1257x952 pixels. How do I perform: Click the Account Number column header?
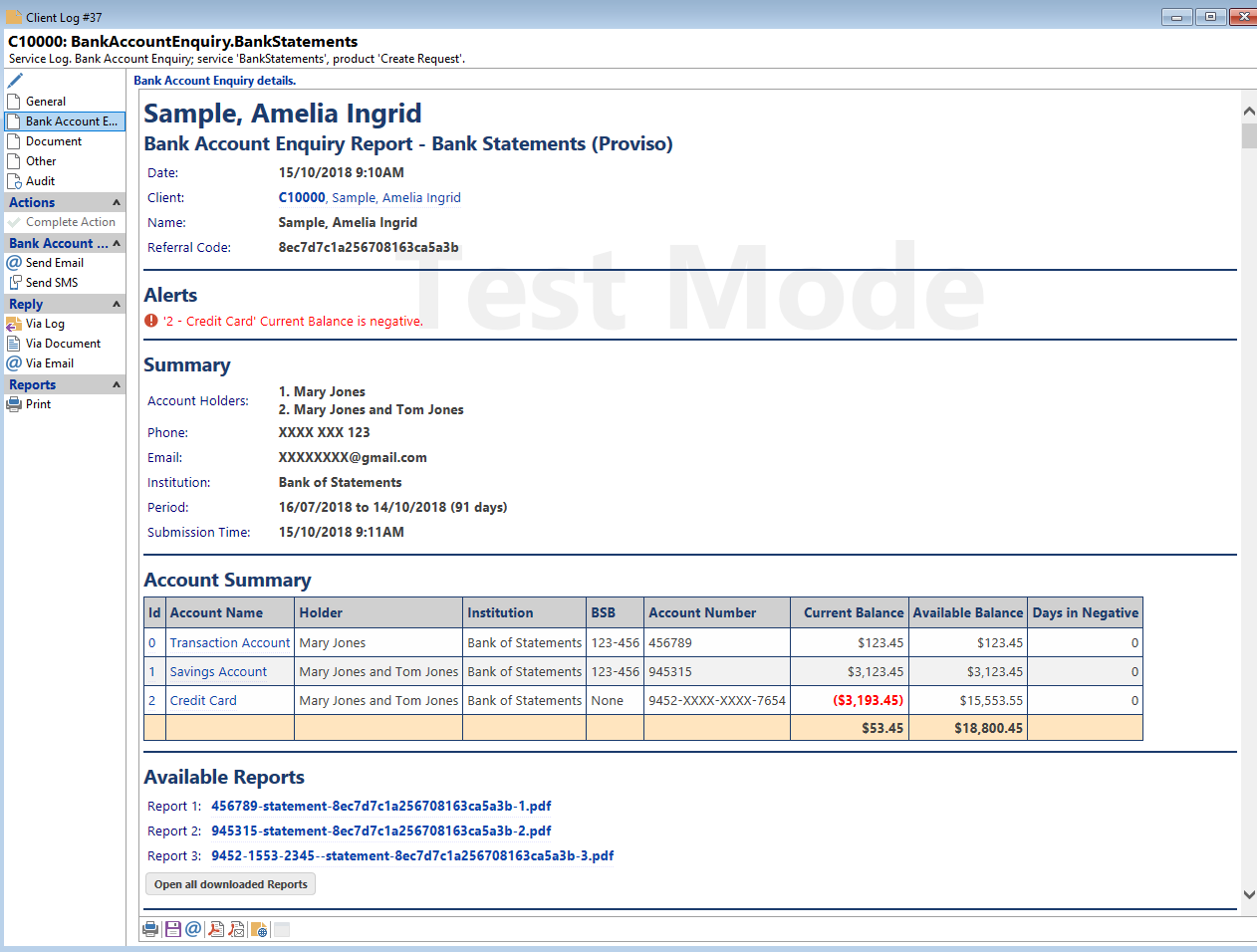pos(717,612)
